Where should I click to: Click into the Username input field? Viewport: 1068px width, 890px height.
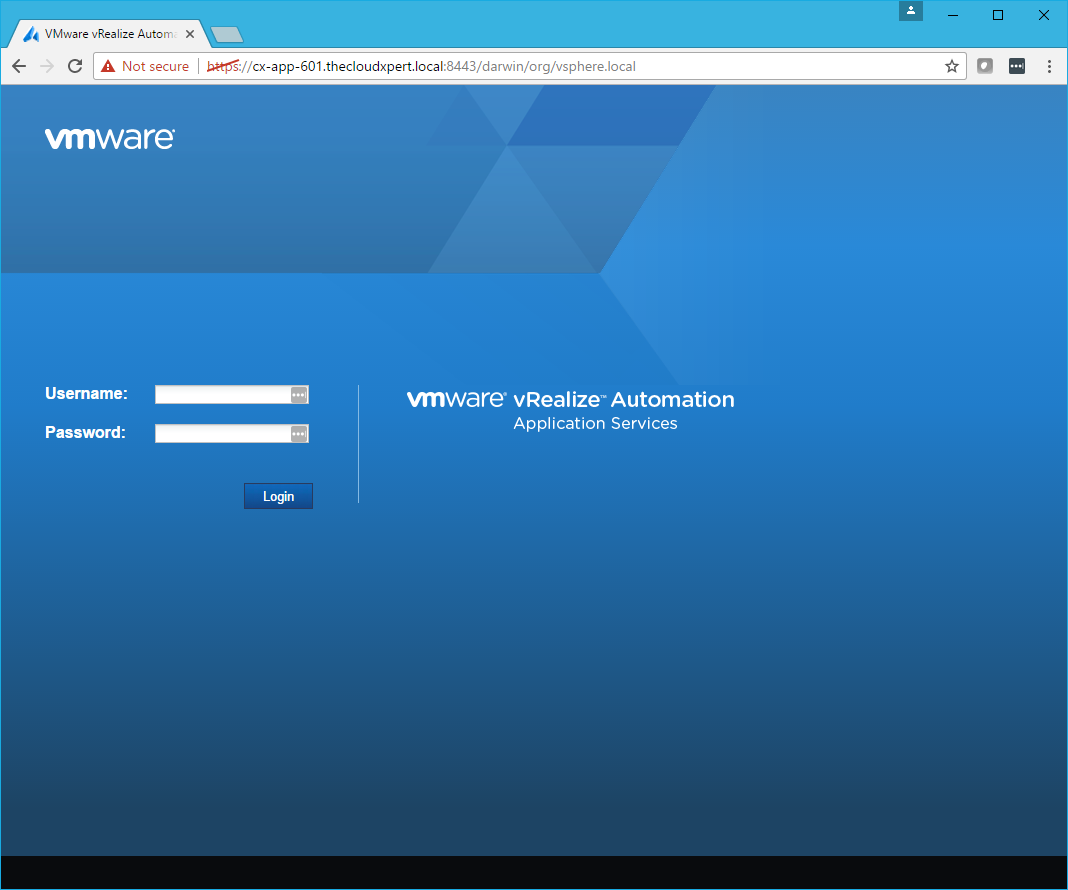click(222, 395)
